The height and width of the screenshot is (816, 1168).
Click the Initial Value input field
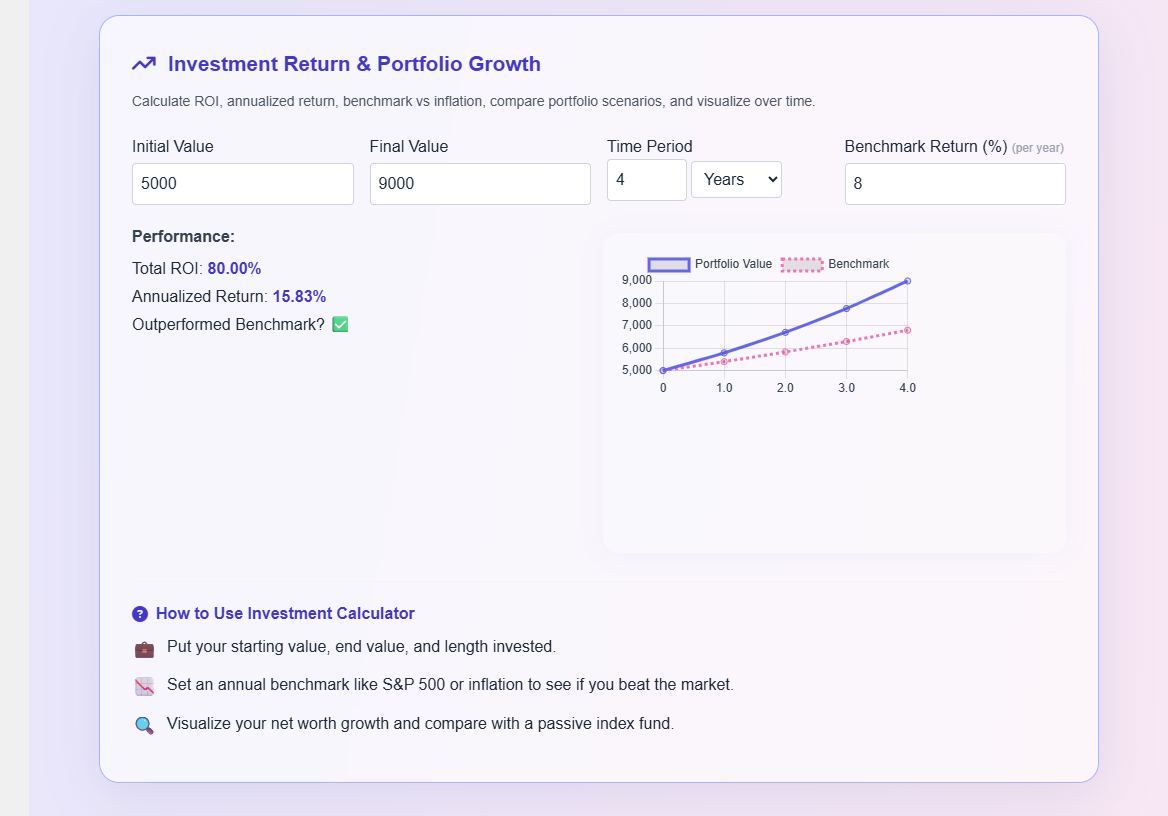(243, 184)
